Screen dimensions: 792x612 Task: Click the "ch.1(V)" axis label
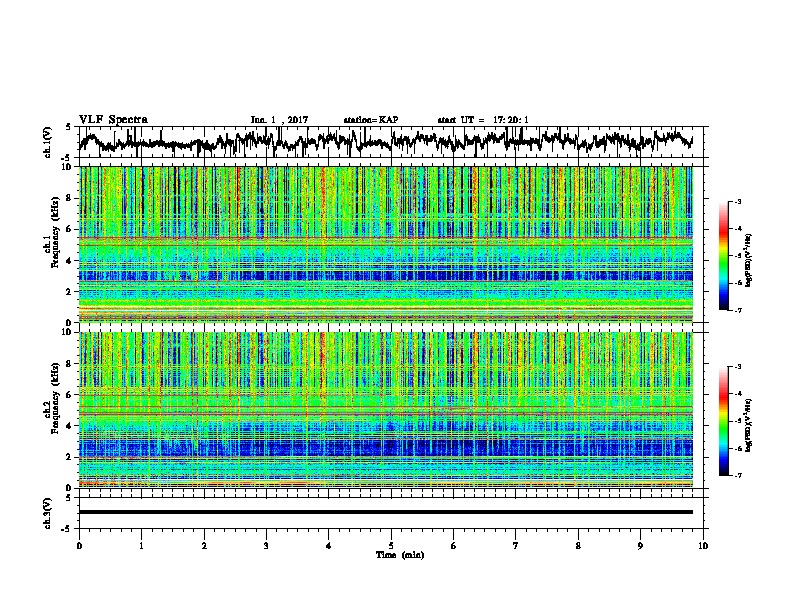(47, 142)
